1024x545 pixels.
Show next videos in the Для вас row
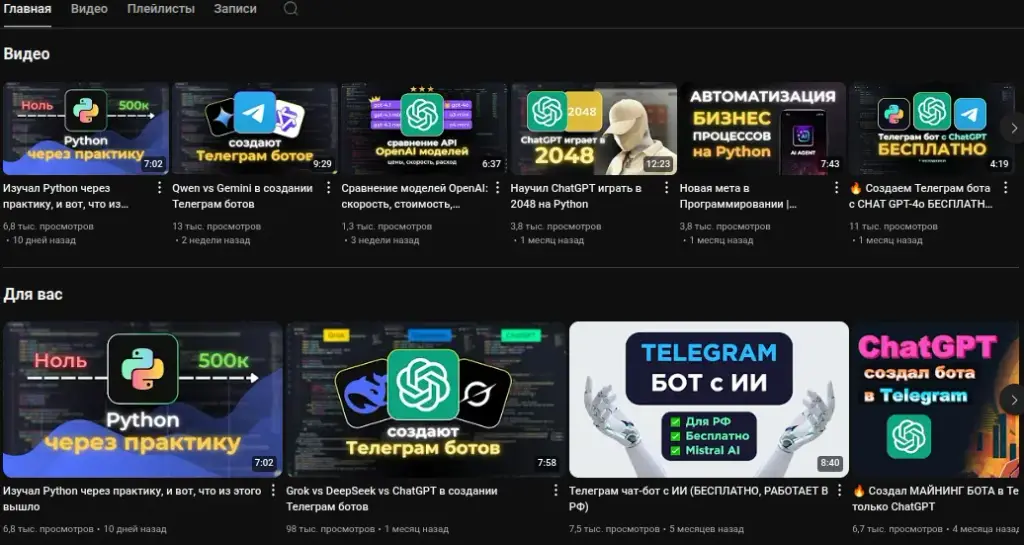click(x=1013, y=400)
